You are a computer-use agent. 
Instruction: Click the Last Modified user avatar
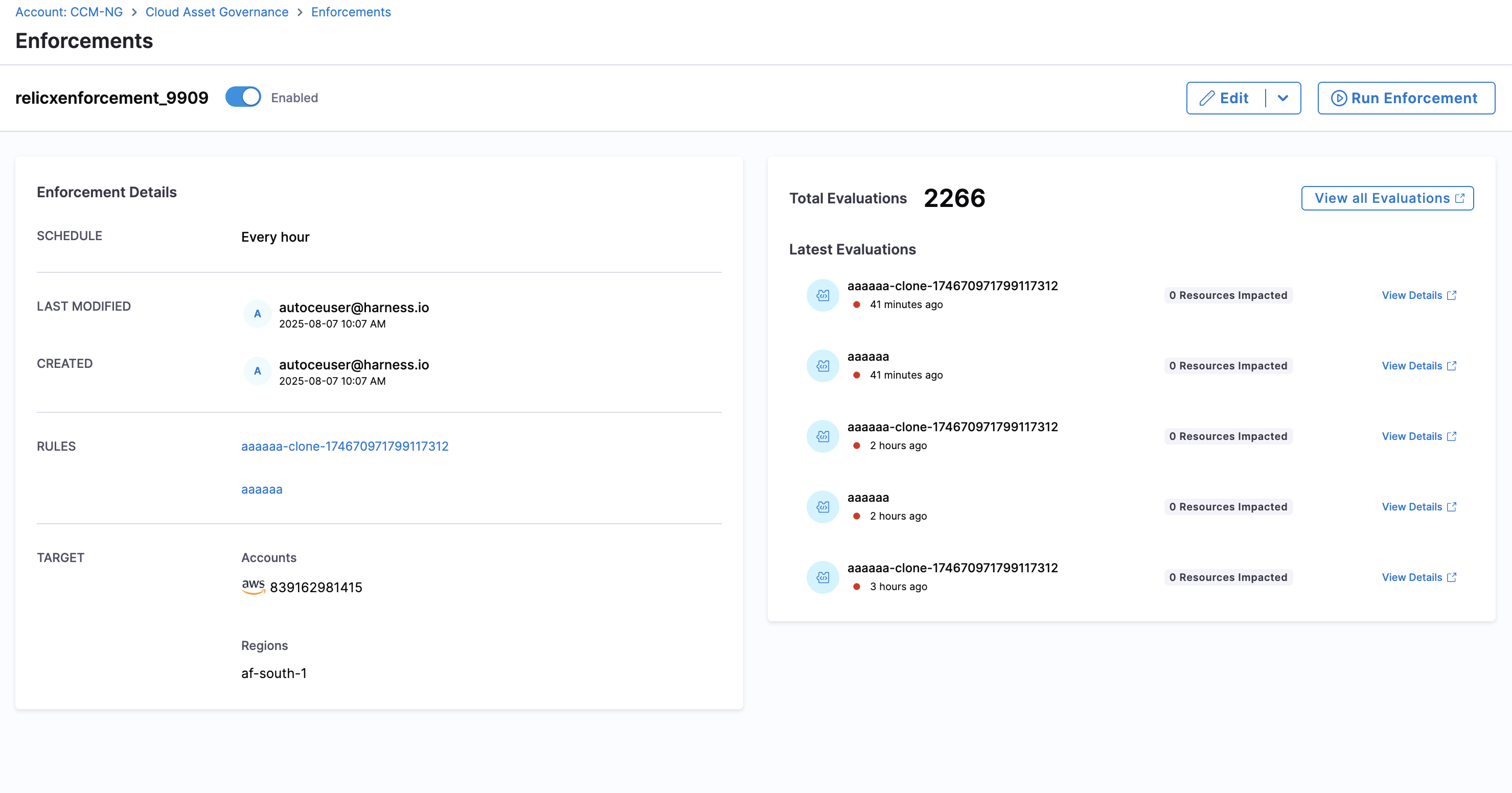click(257, 314)
